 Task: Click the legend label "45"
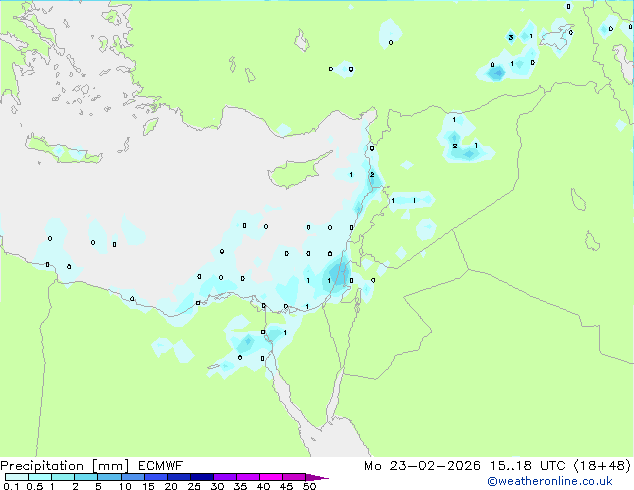[286, 486]
